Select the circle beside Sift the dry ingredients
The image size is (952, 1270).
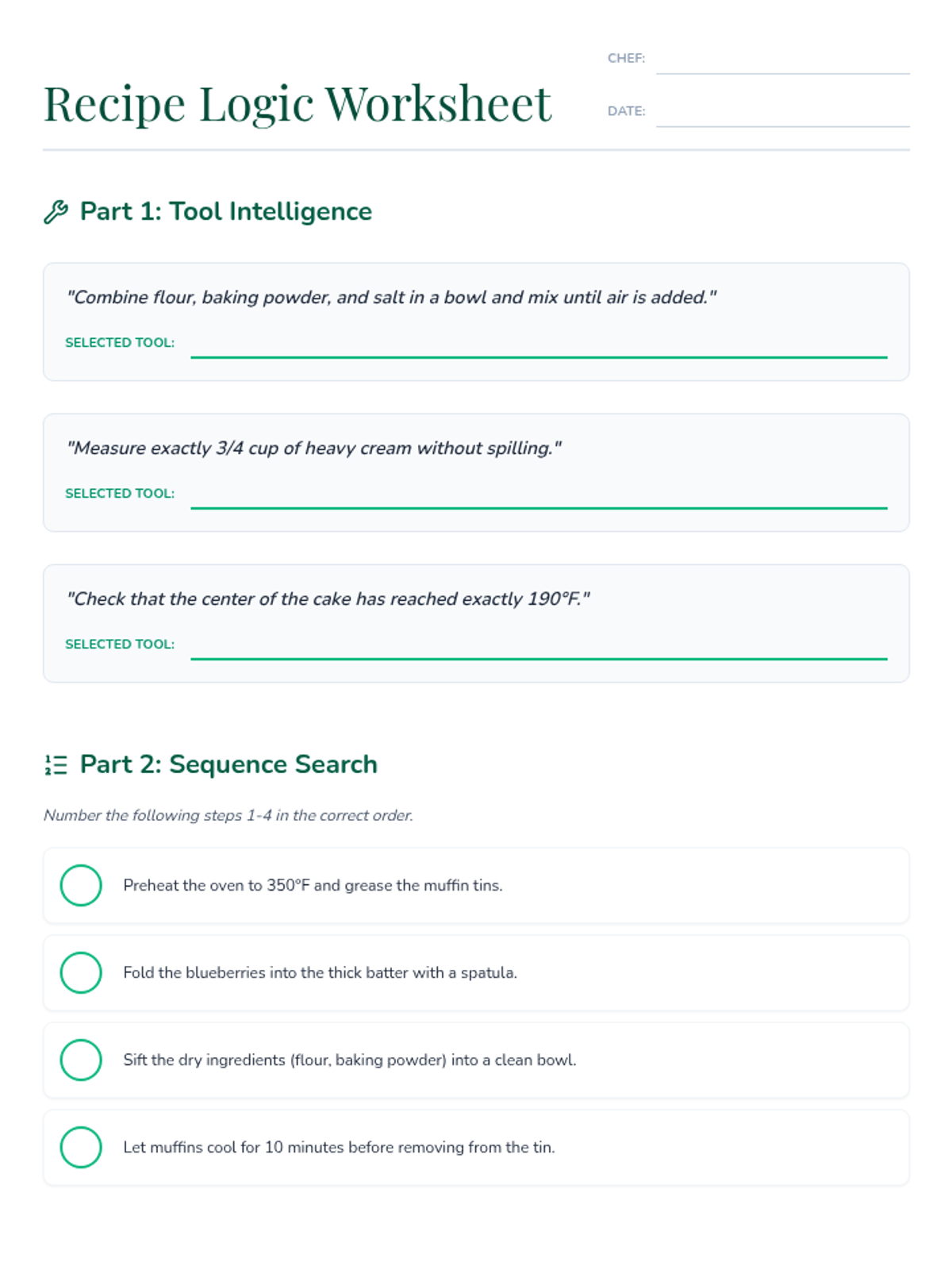pos(81,1060)
